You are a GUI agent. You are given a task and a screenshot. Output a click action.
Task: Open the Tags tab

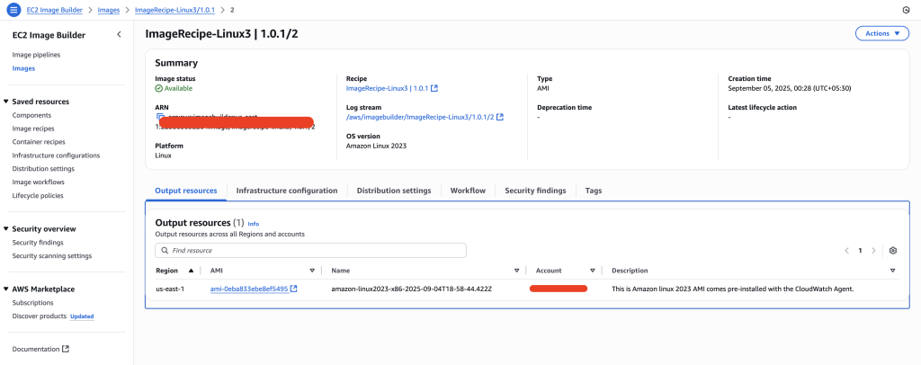593,190
